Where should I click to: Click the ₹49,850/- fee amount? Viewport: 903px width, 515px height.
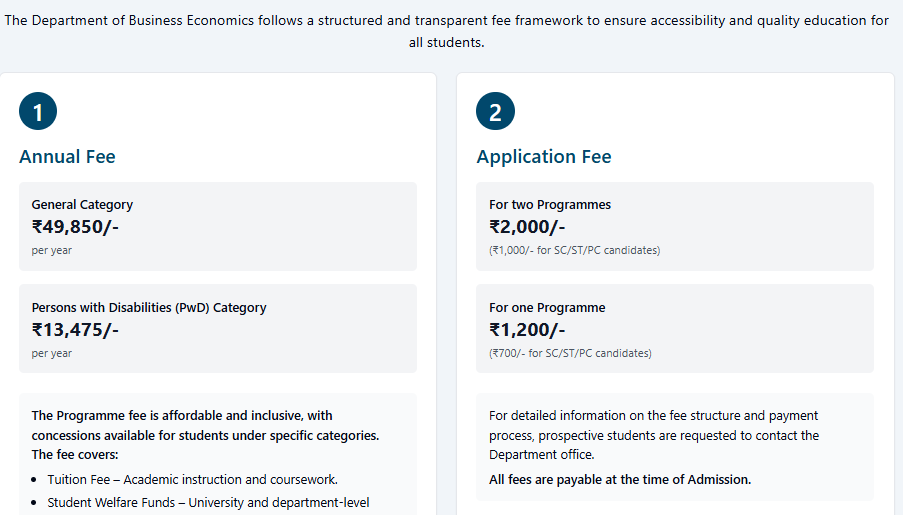[75, 226]
